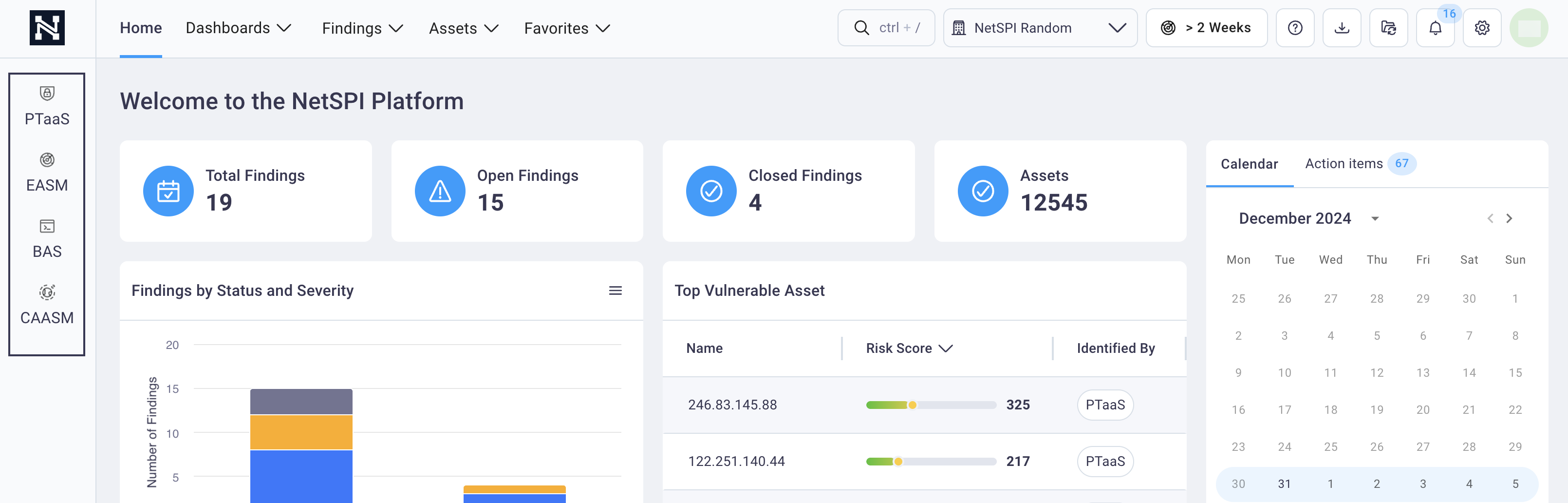Click the Name column header
Screen dimensions: 1568x503
(704, 348)
